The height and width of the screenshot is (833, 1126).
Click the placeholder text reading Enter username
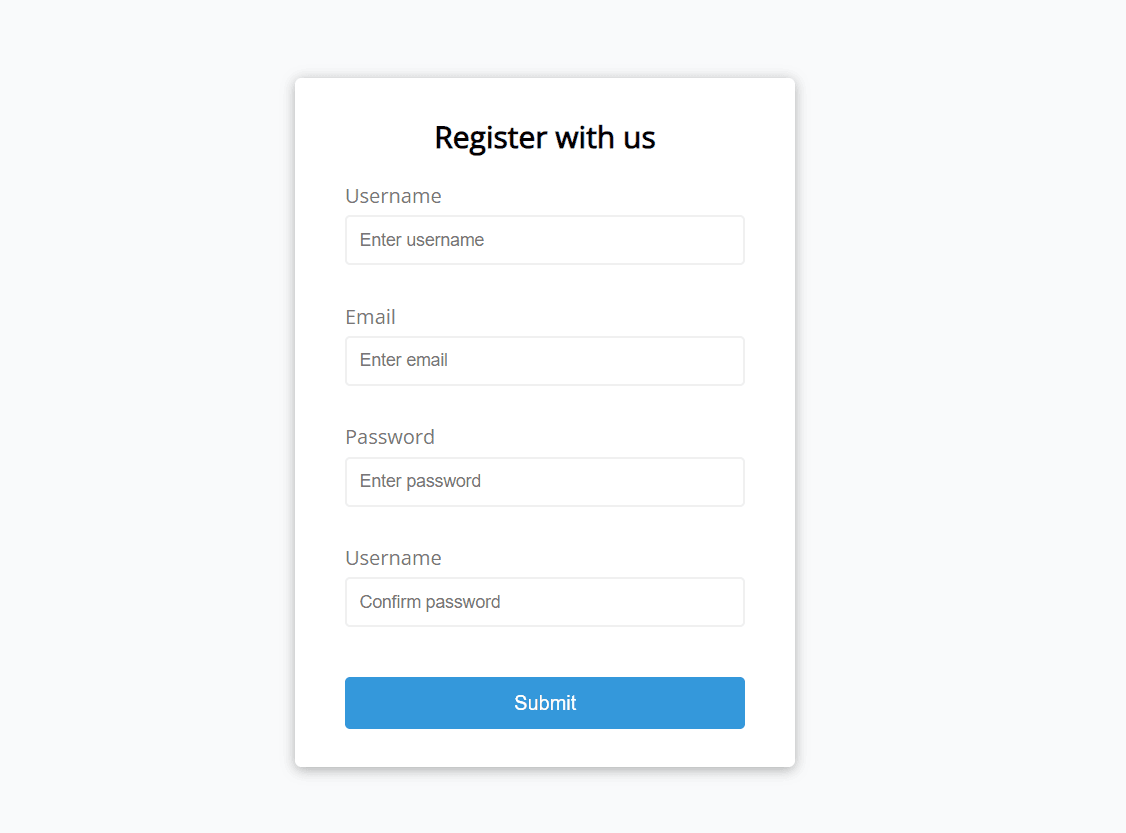click(x=422, y=240)
